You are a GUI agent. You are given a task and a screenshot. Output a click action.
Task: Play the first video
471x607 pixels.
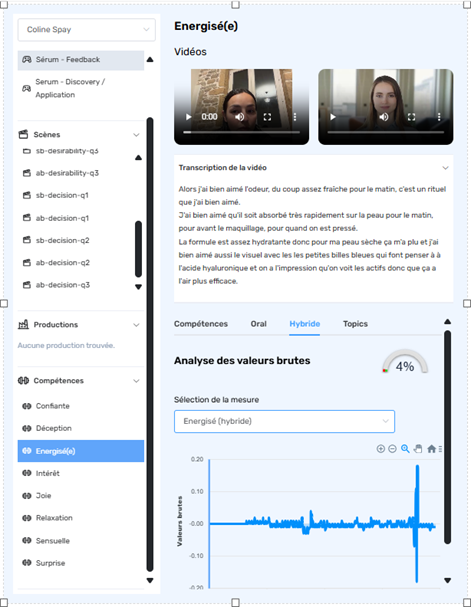point(188,117)
